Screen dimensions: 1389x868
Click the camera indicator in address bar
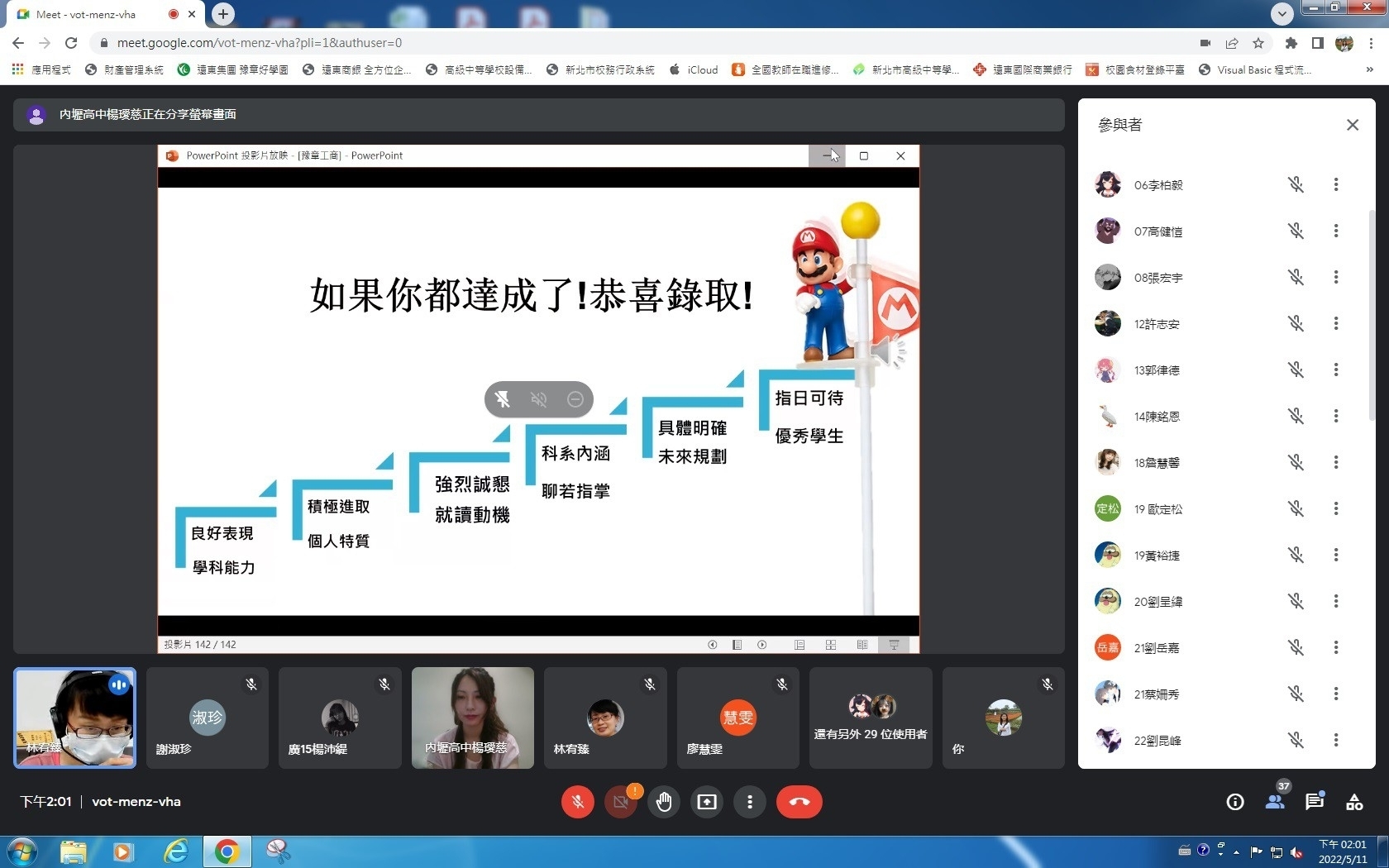pyautogui.click(x=1205, y=43)
